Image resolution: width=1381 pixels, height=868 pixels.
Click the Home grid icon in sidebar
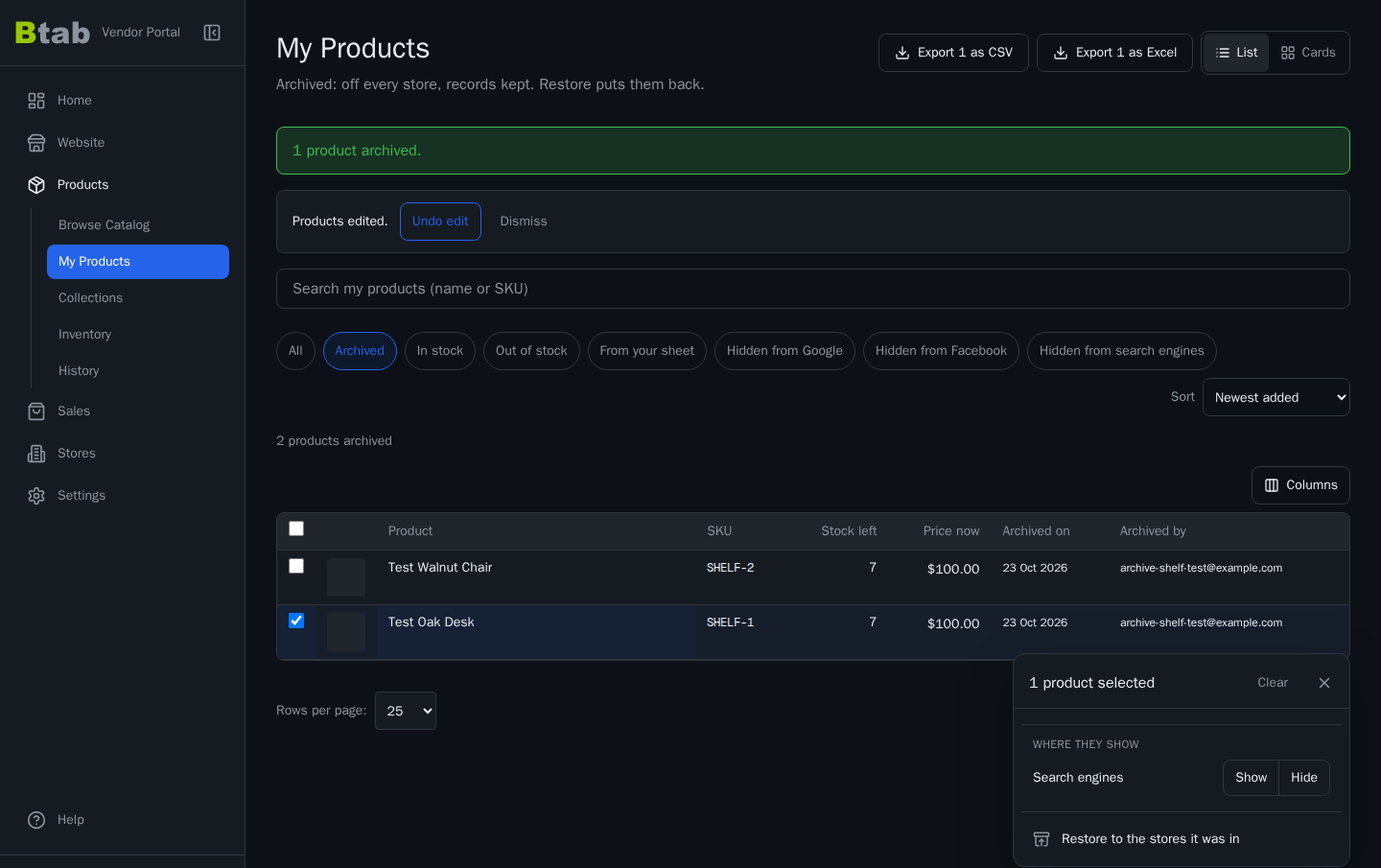coord(36,101)
